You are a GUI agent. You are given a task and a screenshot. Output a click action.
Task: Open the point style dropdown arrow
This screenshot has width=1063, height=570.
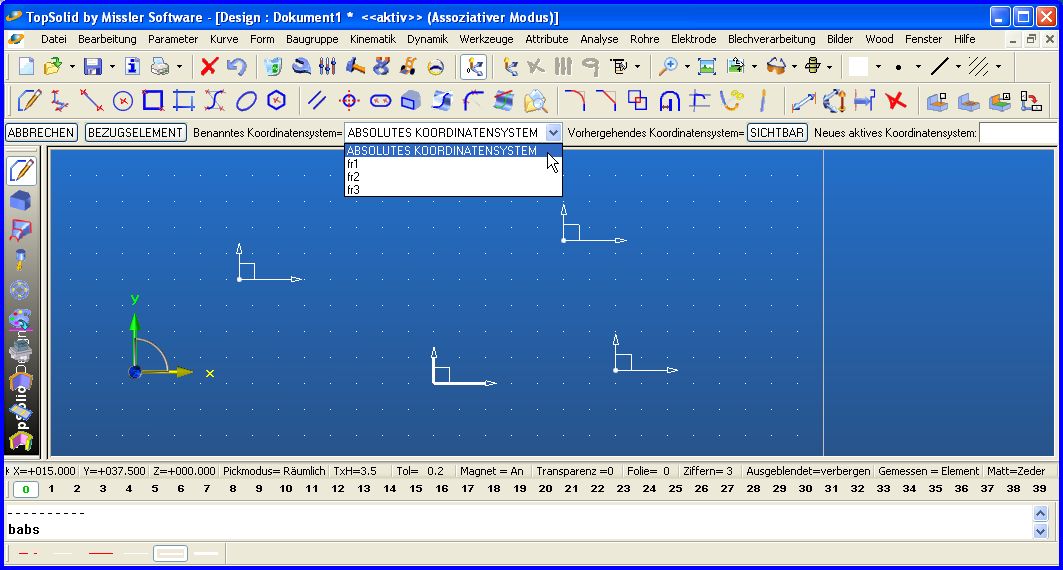tap(918, 66)
